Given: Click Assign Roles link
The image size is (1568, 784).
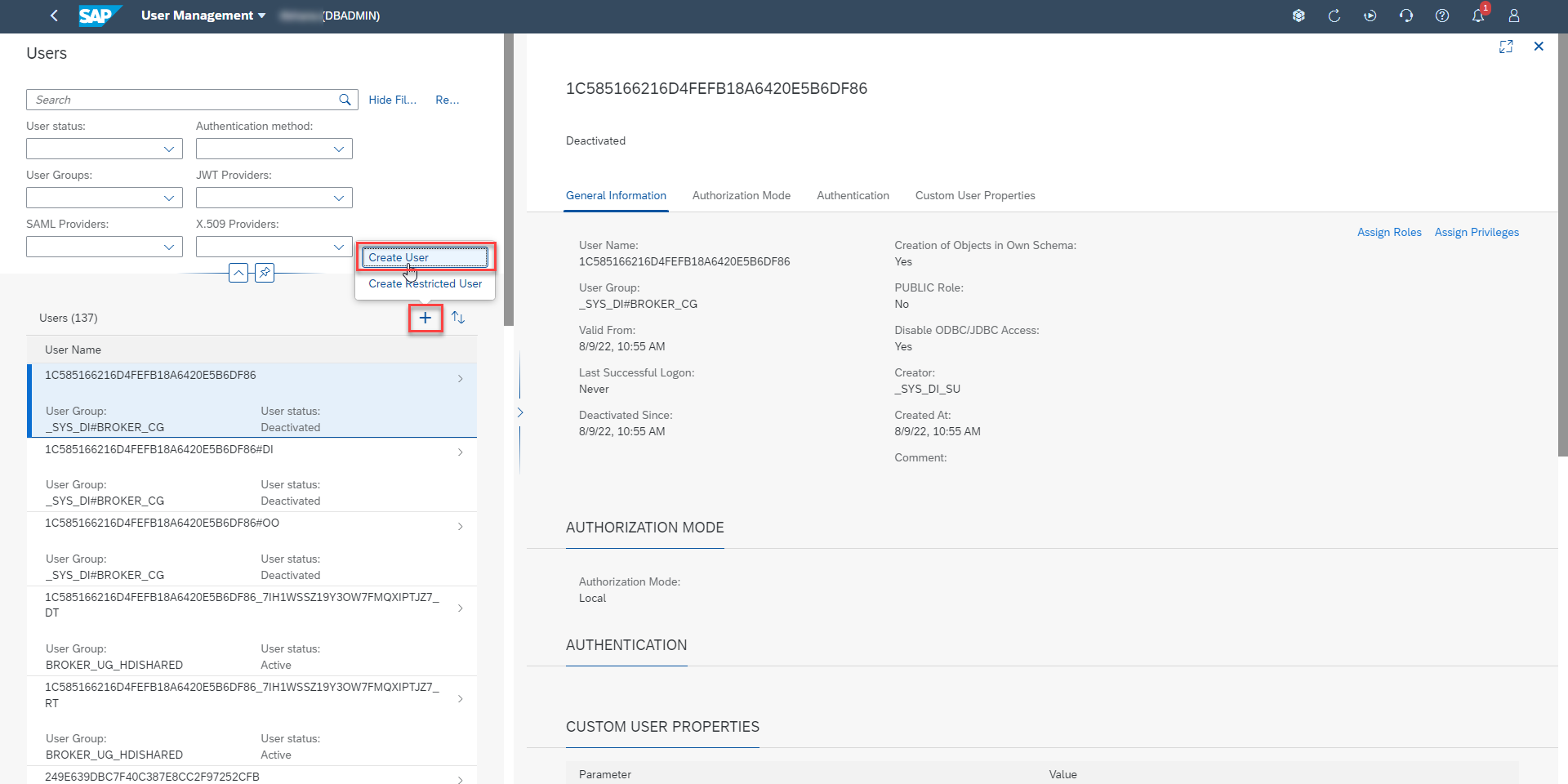Looking at the screenshot, I should (1389, 233).
